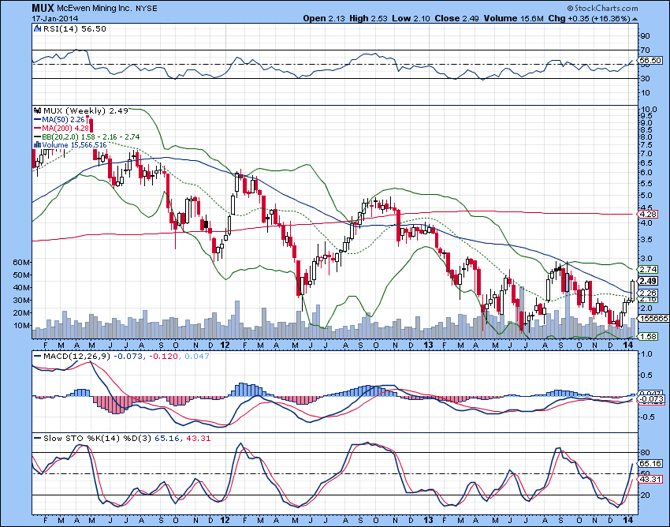Screen dimensions: 670x527
Task: Click the High 2.53 value in header
Action: point(368,18)
